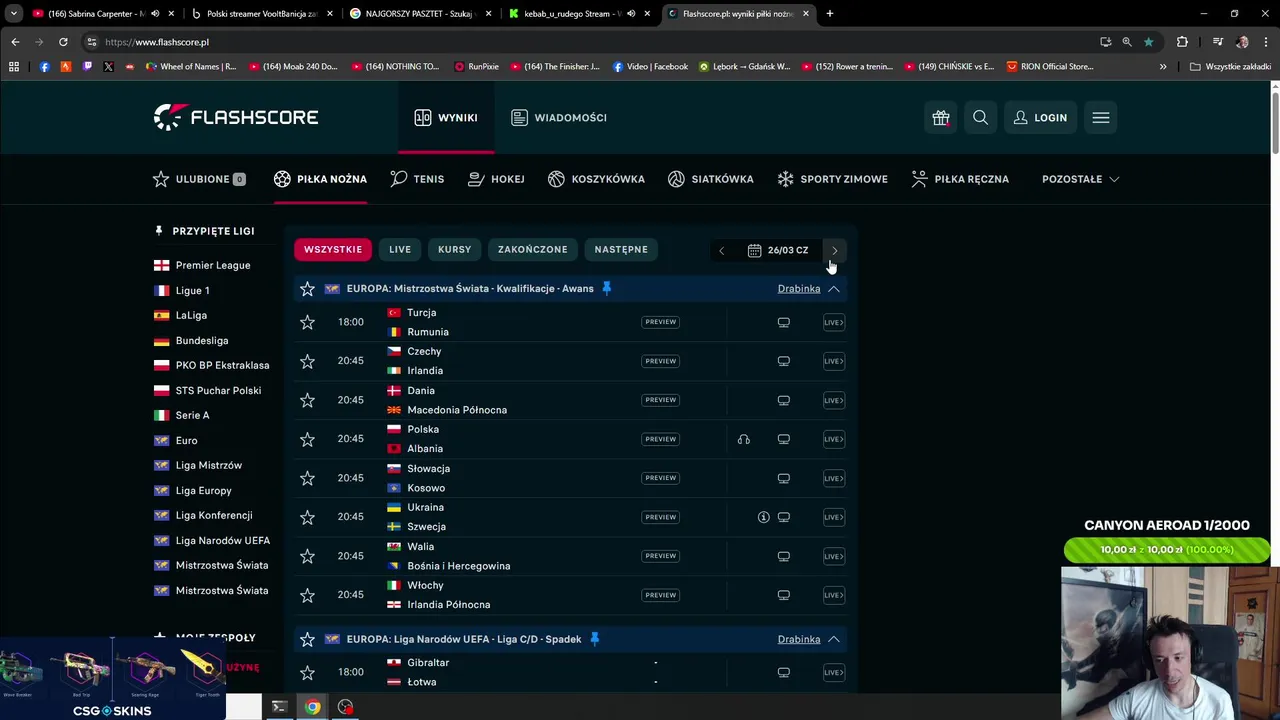Favorite the Mistrzostwa Świata Kwalifikacje league star
Viewport: 1280px width, 720px height.
307,289
